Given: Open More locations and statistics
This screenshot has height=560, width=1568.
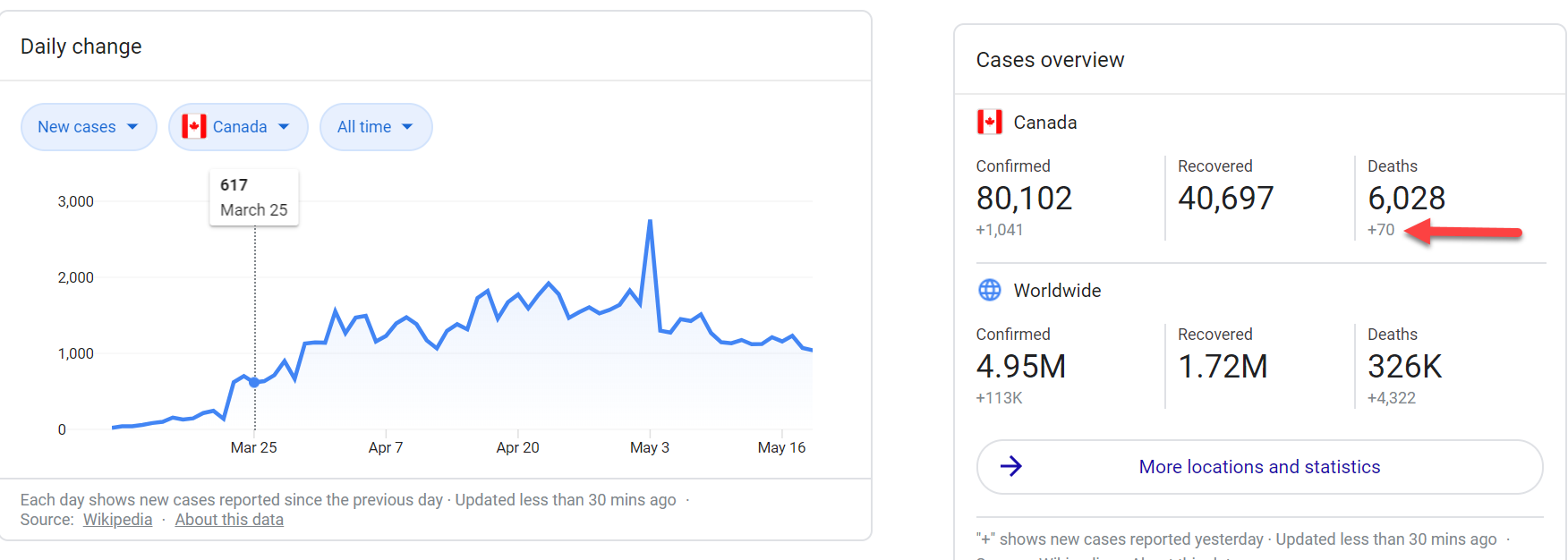Looking at the screenshot, I should pos(1258,467).
